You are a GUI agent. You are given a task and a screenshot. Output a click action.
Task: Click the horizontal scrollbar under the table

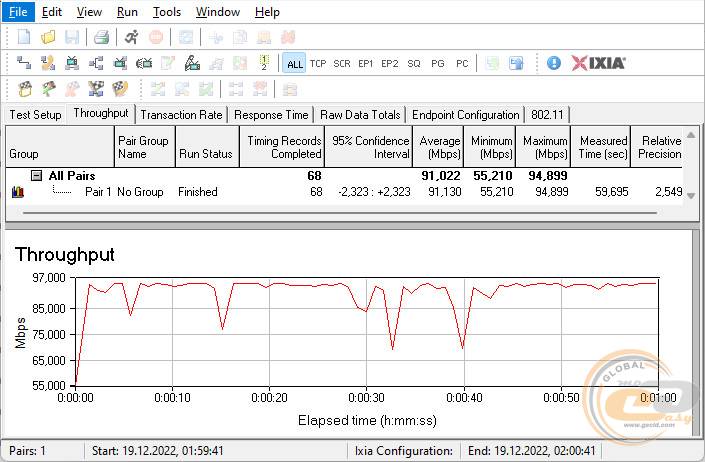pos(340,213)
